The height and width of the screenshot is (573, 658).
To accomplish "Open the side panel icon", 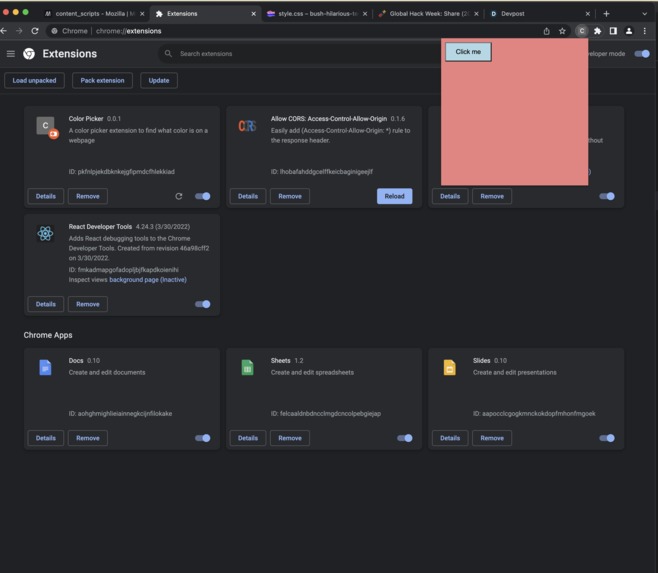I will click(x=613, y=31).
